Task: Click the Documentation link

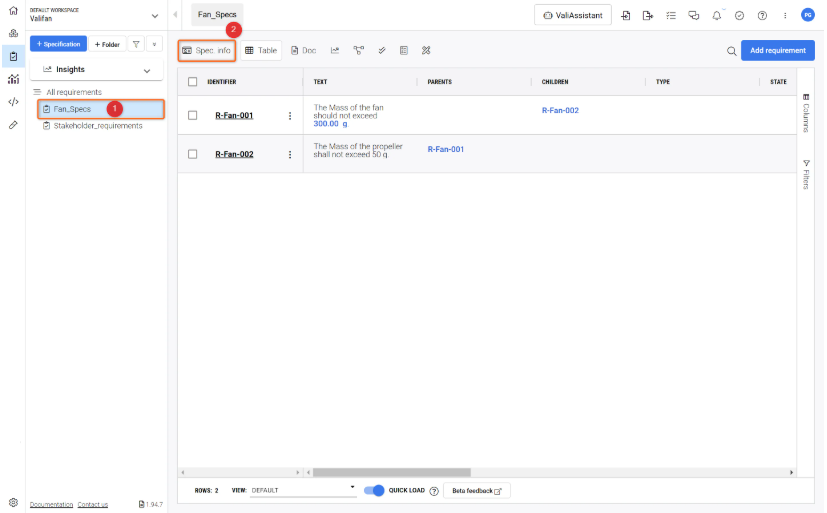Action: (x=51, y=505)
